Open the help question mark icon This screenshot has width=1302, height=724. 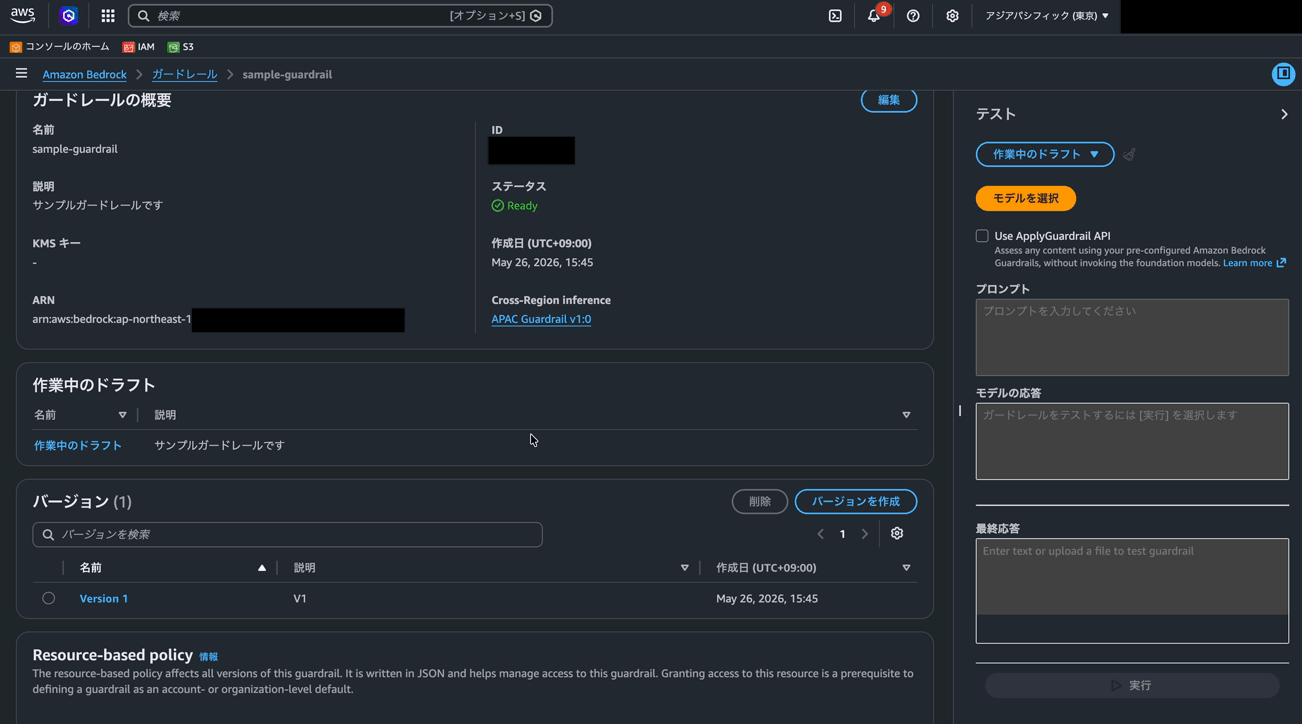tap(913, 16)
